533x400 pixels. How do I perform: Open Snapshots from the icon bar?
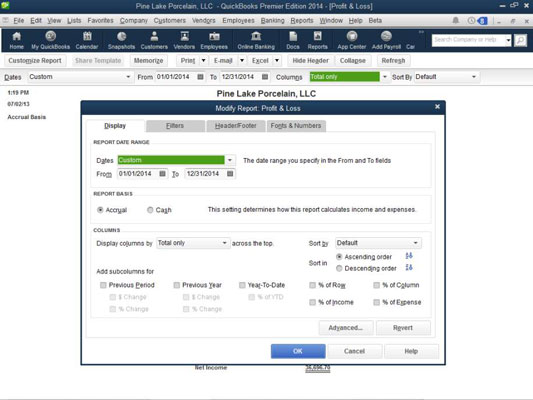(121, 40)
